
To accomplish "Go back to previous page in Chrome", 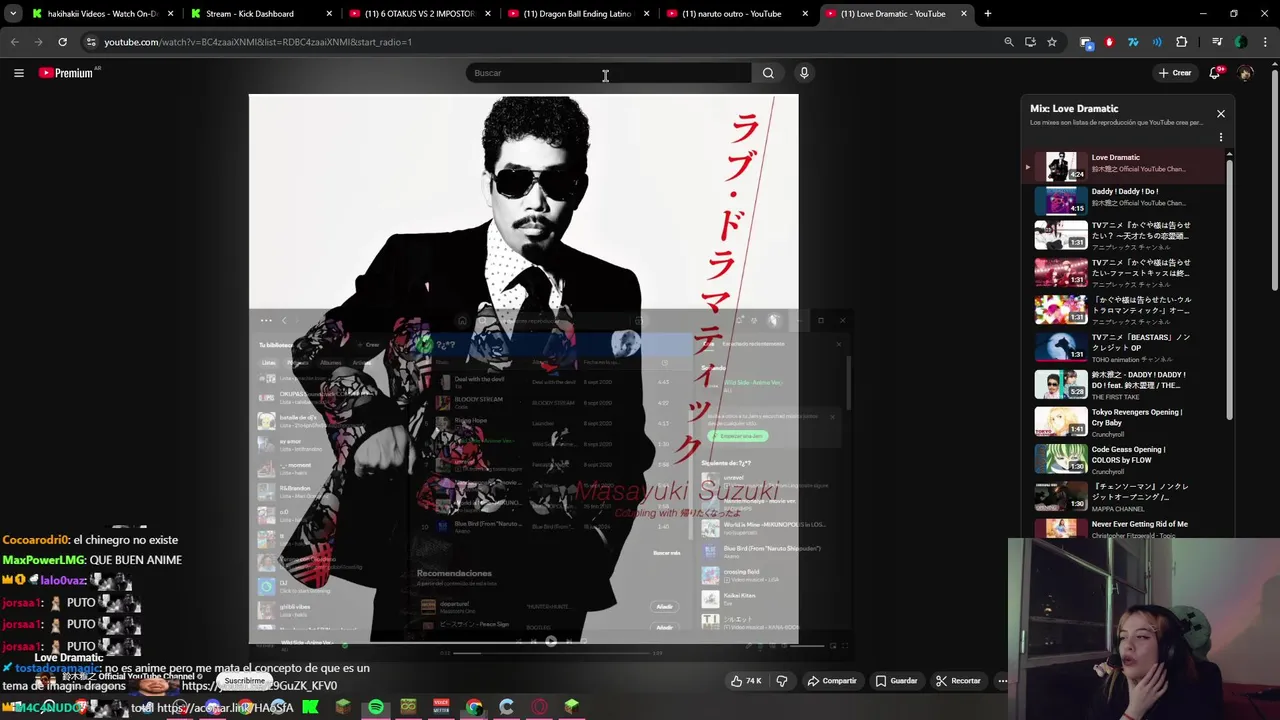I will (x=14, y=42).
